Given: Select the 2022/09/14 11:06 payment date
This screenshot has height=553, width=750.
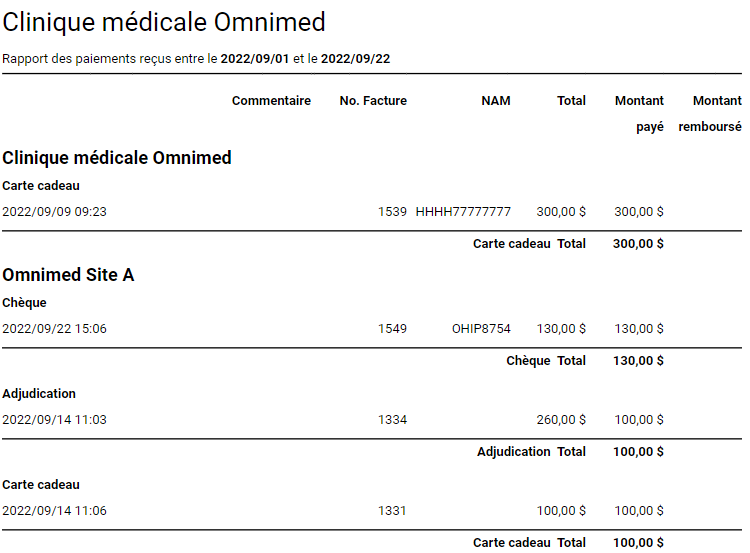Looking at the screenshot, I should click(54, 511).
